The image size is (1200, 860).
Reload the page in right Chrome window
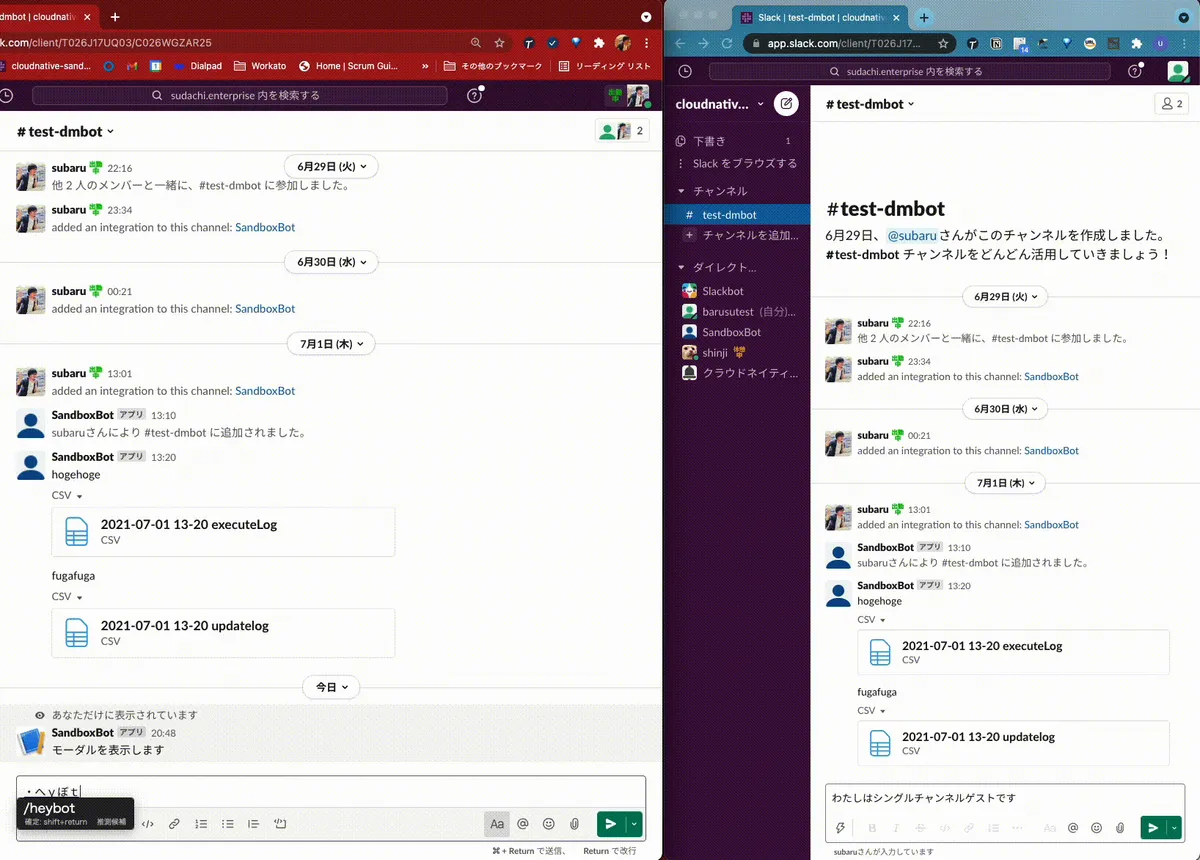click(727, 44)
